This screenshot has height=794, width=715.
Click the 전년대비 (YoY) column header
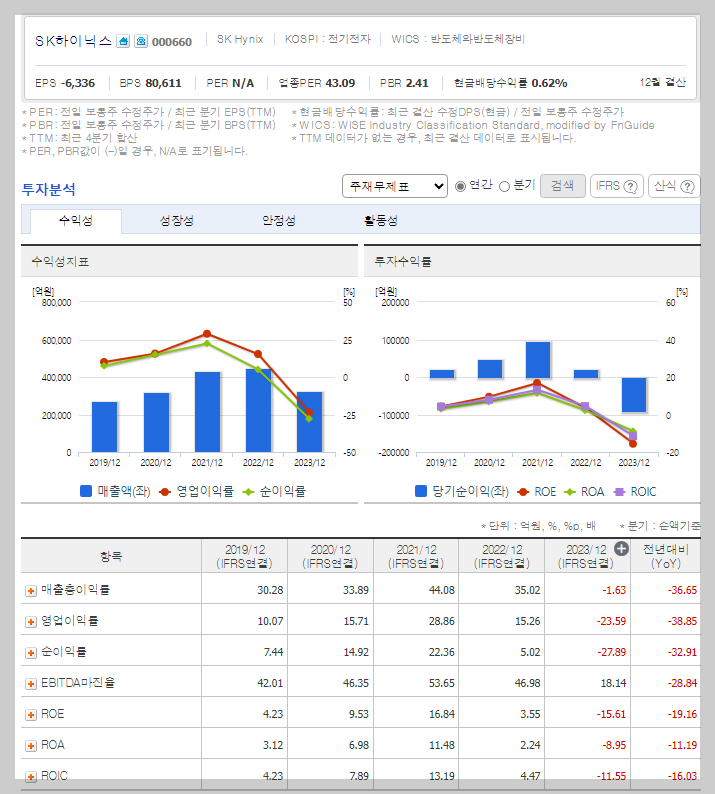click(x=666, y=557)
